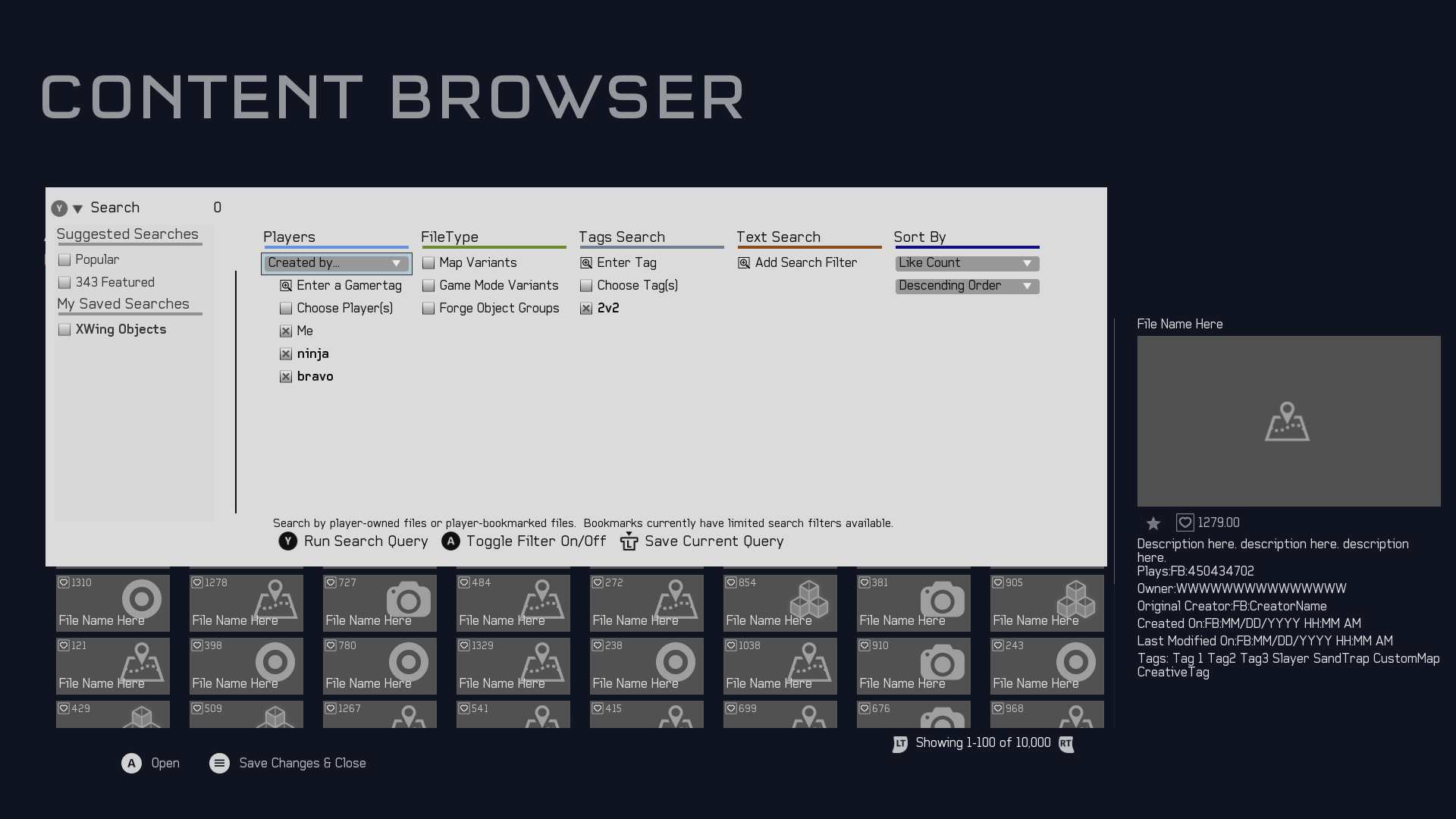
Task: Open the game mode tile with 398 likes
Action: click(246, 666)
